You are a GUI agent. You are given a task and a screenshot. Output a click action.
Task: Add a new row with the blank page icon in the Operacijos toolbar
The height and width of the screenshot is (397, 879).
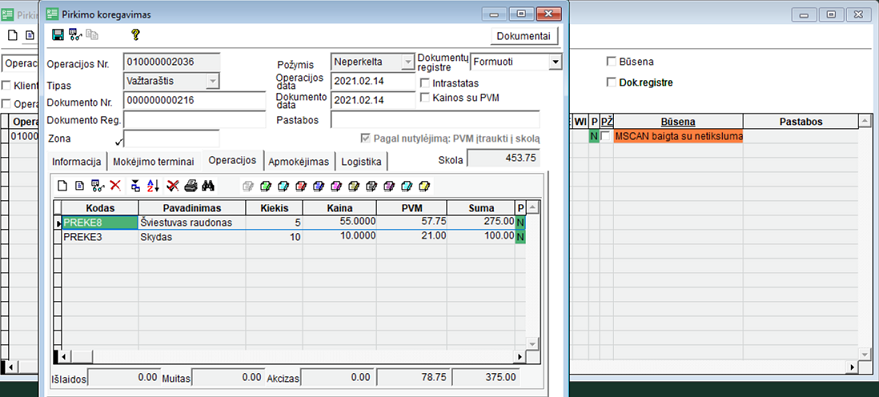pos(63,186)
